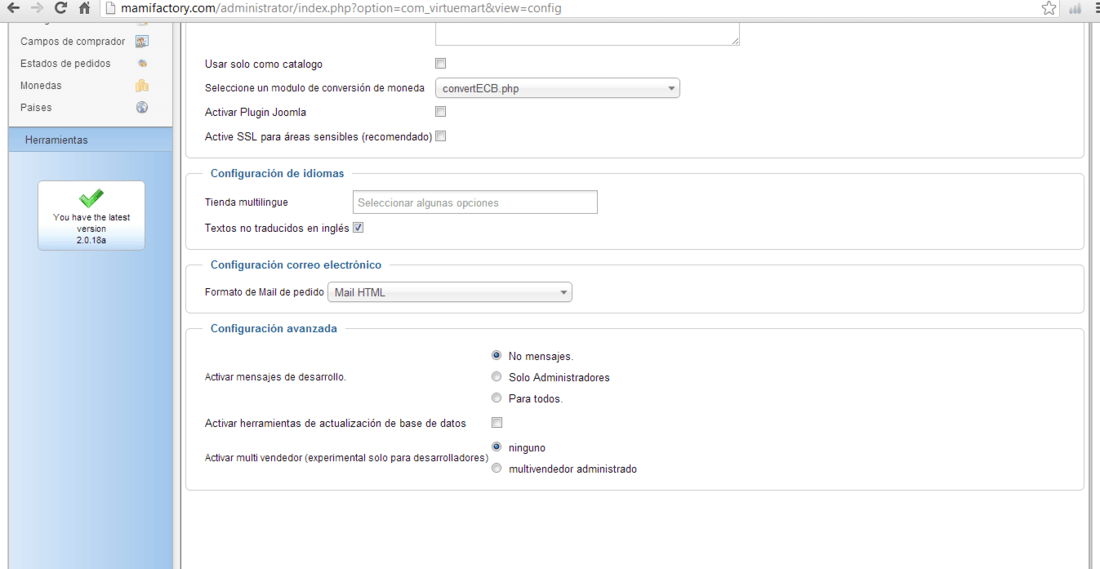
Task: Click the 2.0.18a version number text
Action: pos(91,240)
